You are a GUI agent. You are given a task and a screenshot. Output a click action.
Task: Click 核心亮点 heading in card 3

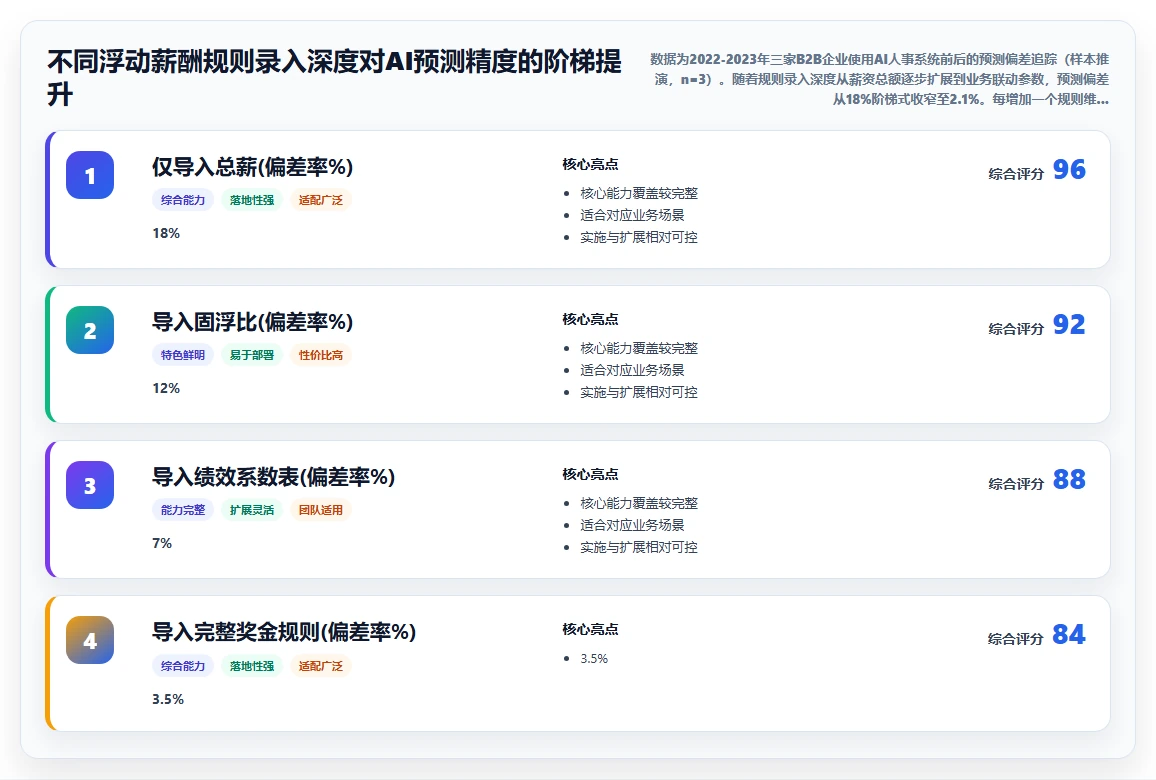pos(591,474)
